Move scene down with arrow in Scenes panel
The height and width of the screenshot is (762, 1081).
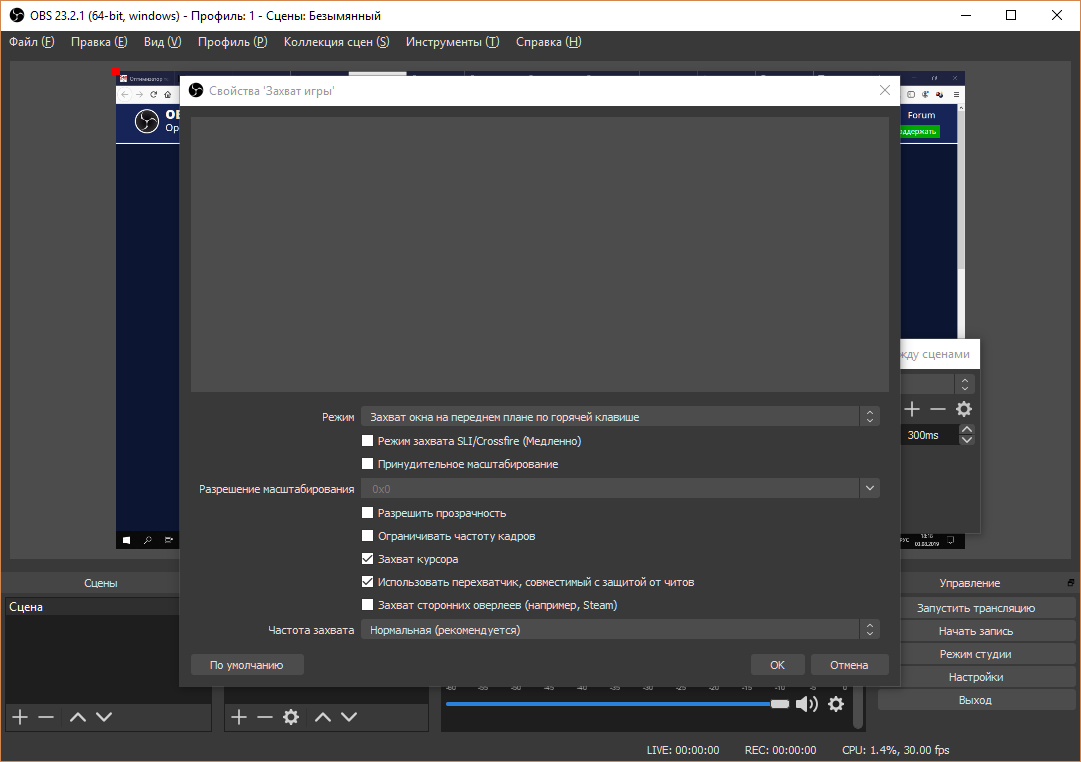[x=104, y=717]
